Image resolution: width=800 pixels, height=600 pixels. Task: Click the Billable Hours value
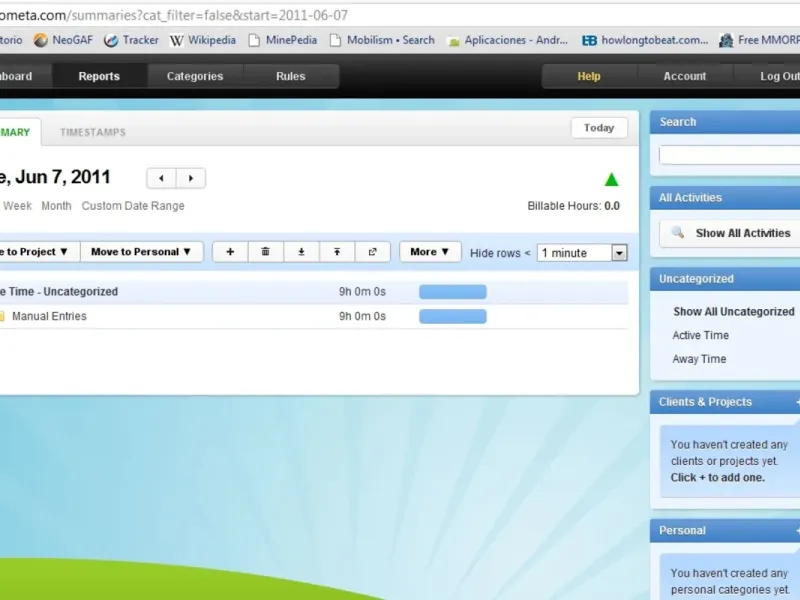click(x=612, y=206)
